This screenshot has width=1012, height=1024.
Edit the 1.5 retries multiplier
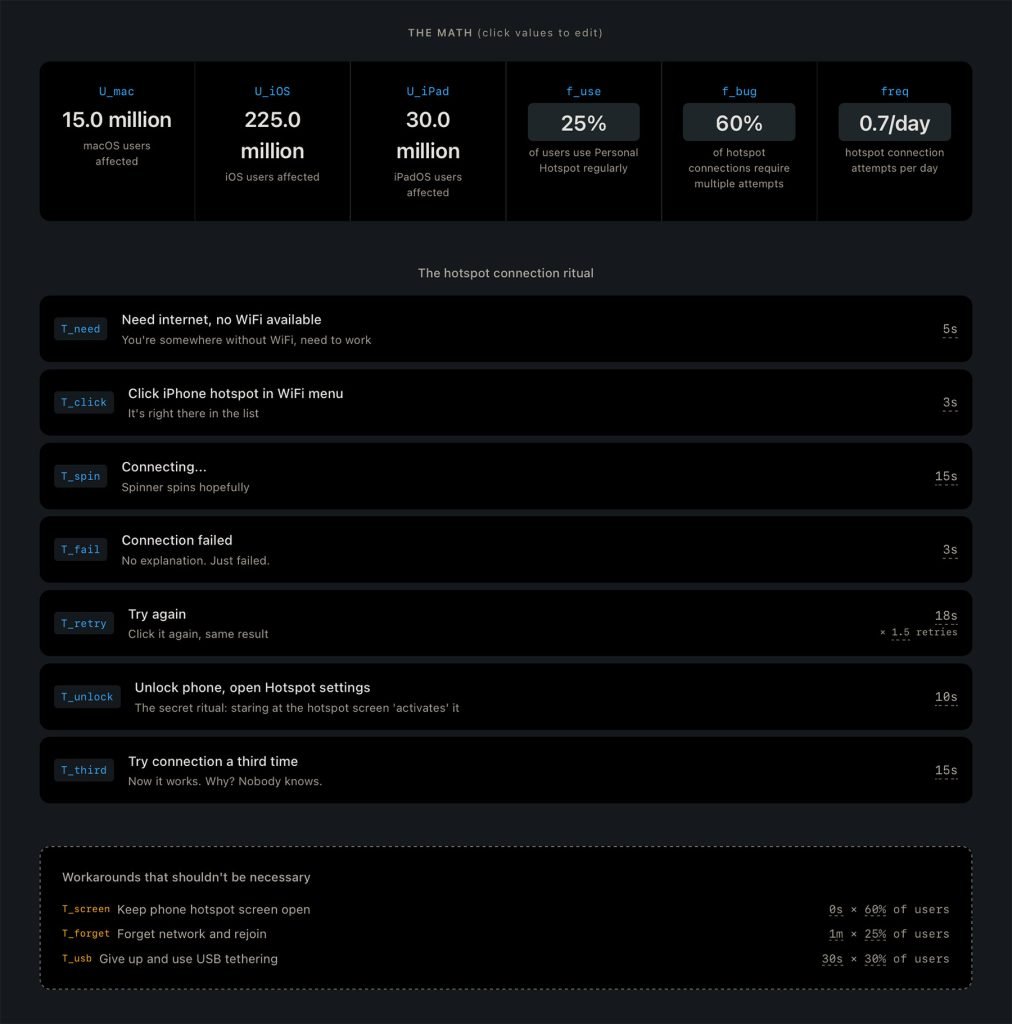click(900, 632)
